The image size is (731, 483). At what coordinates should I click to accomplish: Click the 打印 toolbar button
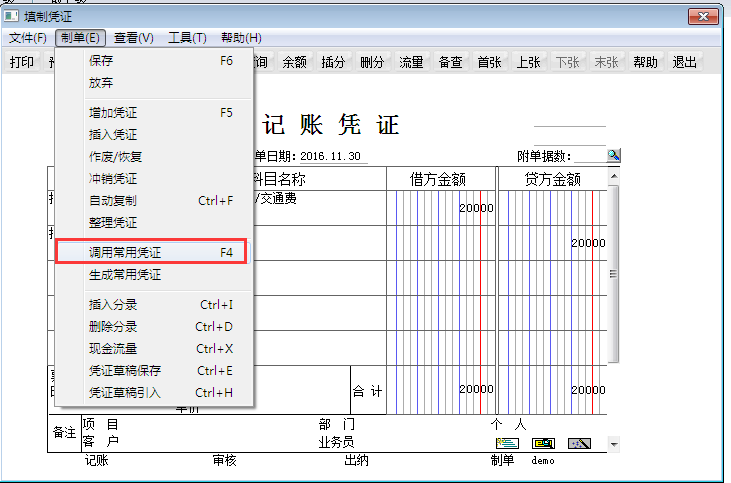coord(22,62)
